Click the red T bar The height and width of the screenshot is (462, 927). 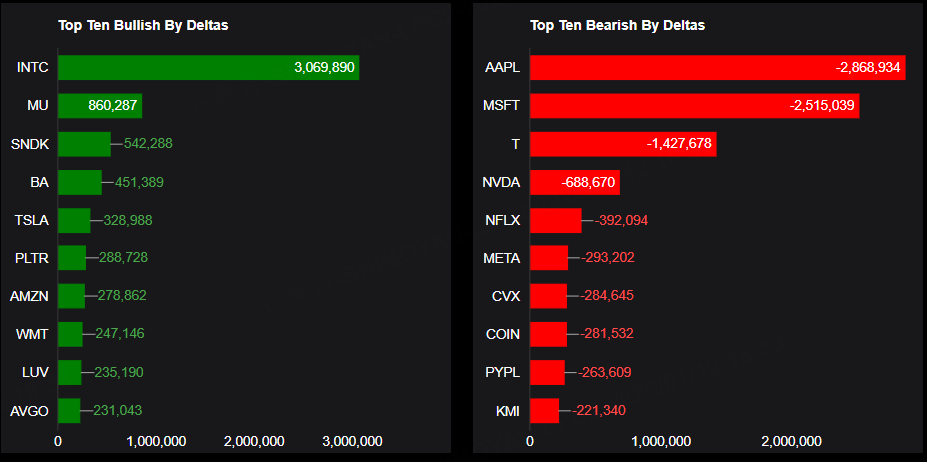coord(622,144)
